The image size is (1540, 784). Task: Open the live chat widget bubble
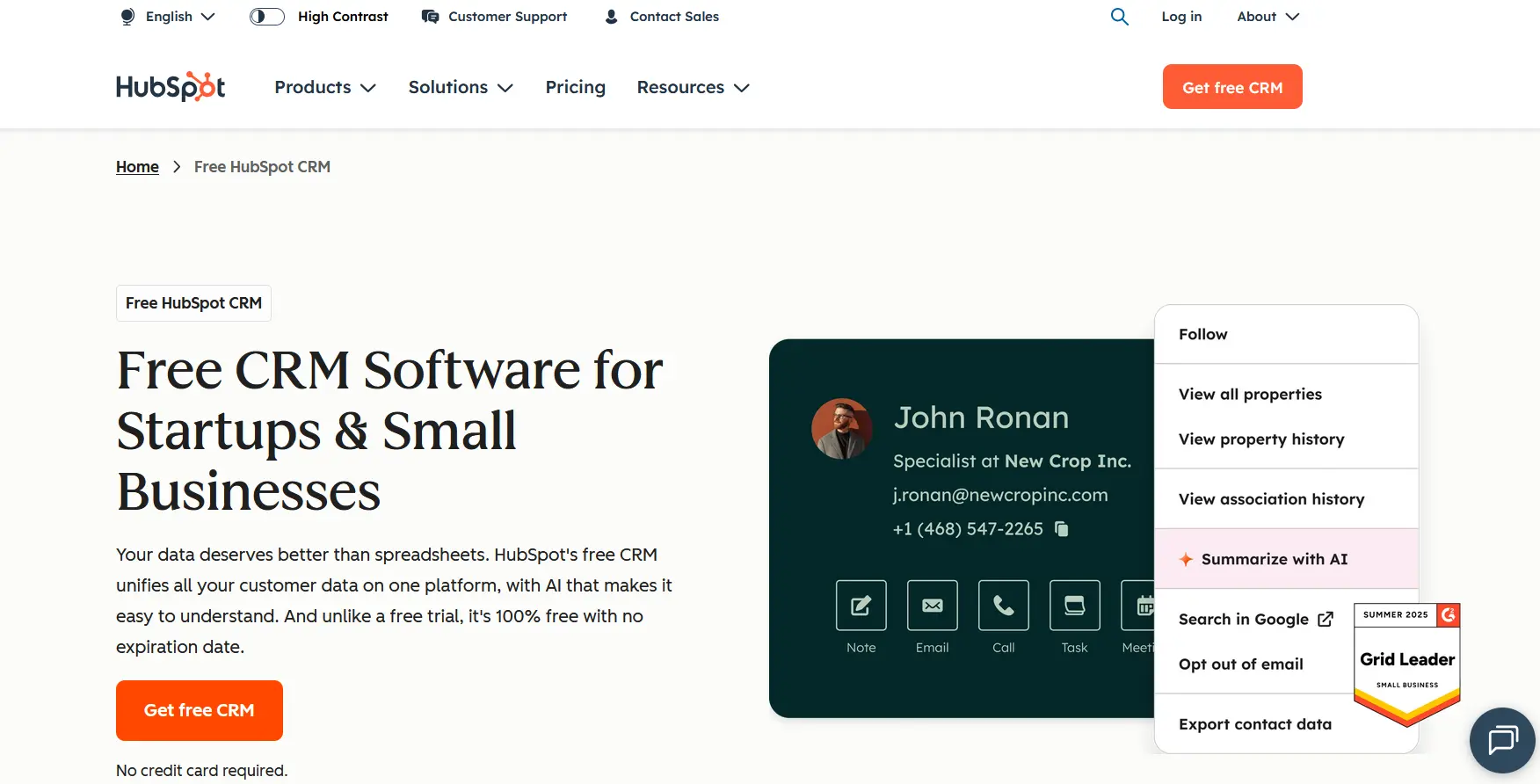click(x=1502, y=740)
